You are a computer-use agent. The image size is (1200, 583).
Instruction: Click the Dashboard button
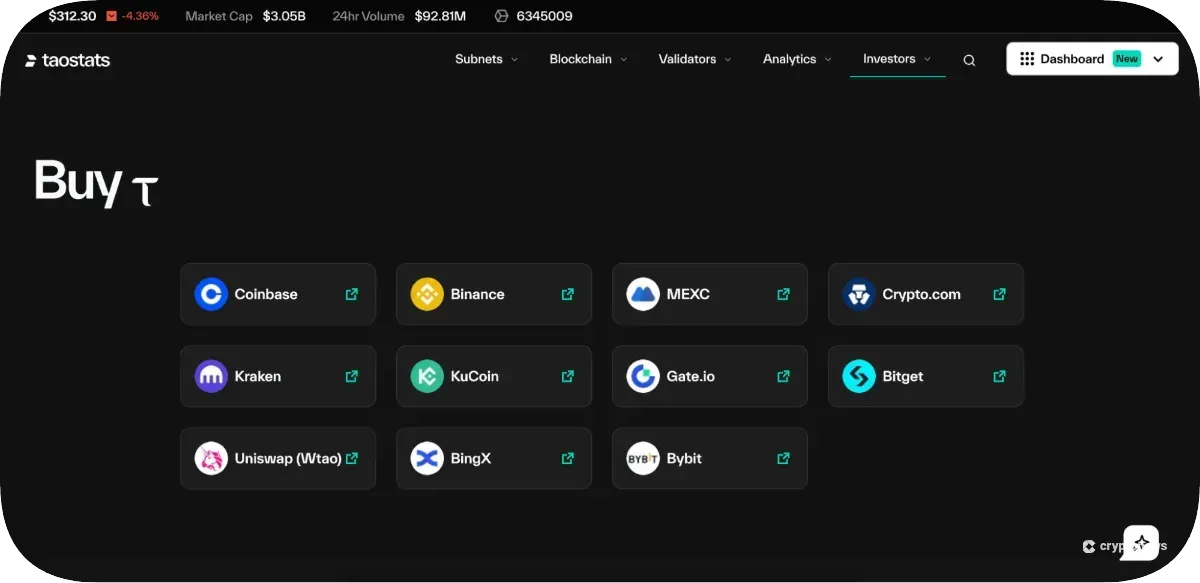coord(1070,59)
